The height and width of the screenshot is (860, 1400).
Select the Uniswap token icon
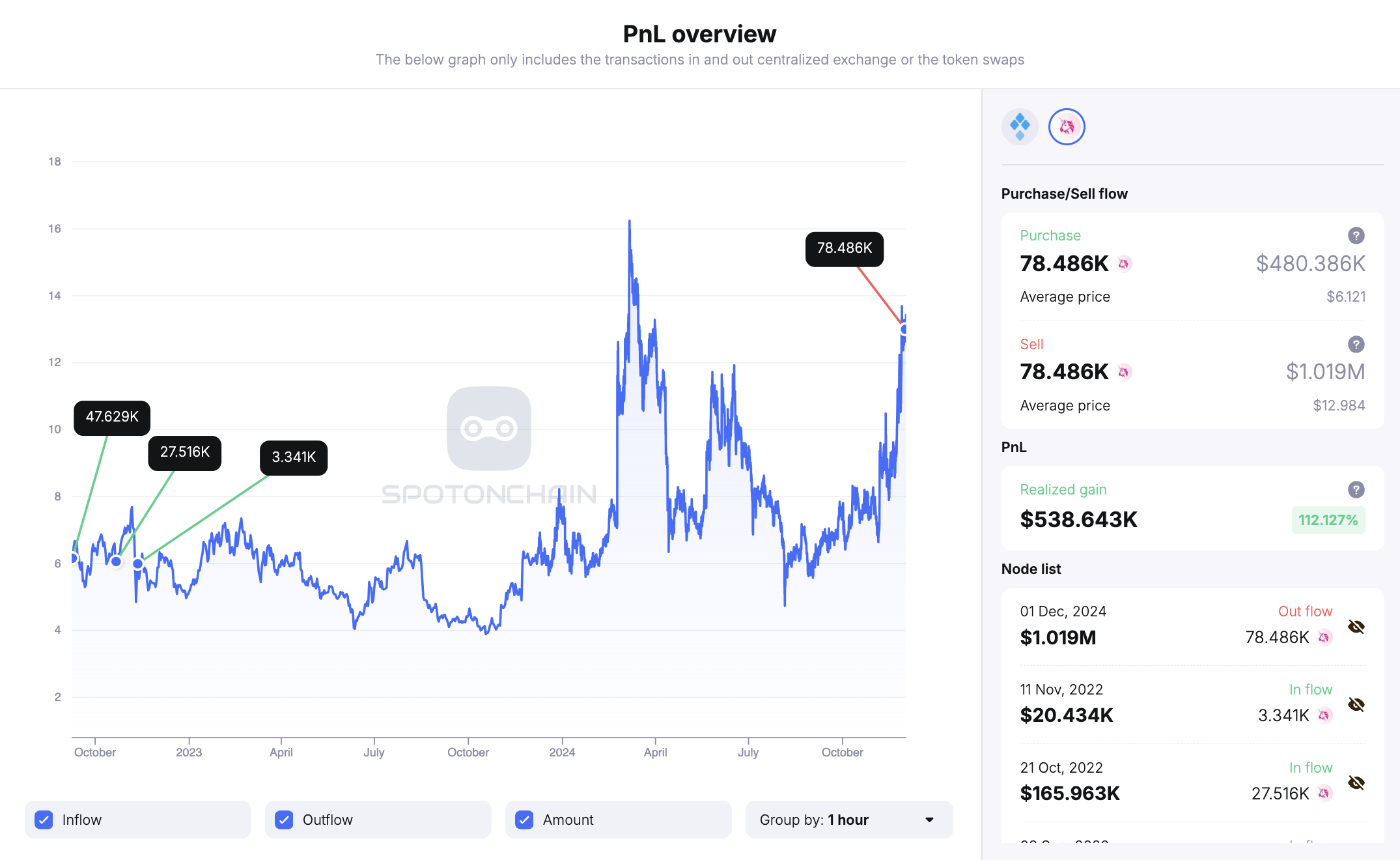1066,126
